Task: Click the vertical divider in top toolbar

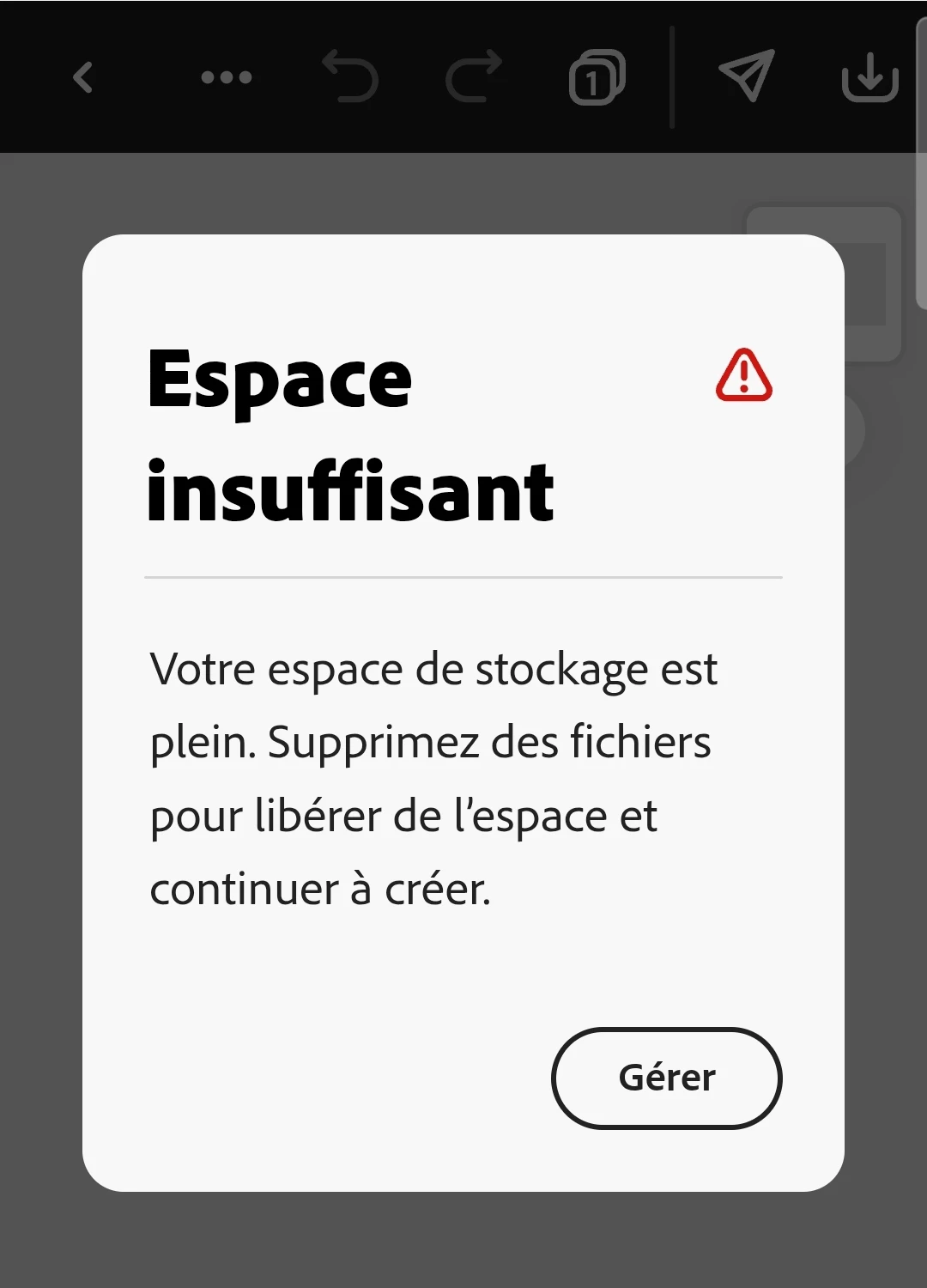Action: point(672,77)
